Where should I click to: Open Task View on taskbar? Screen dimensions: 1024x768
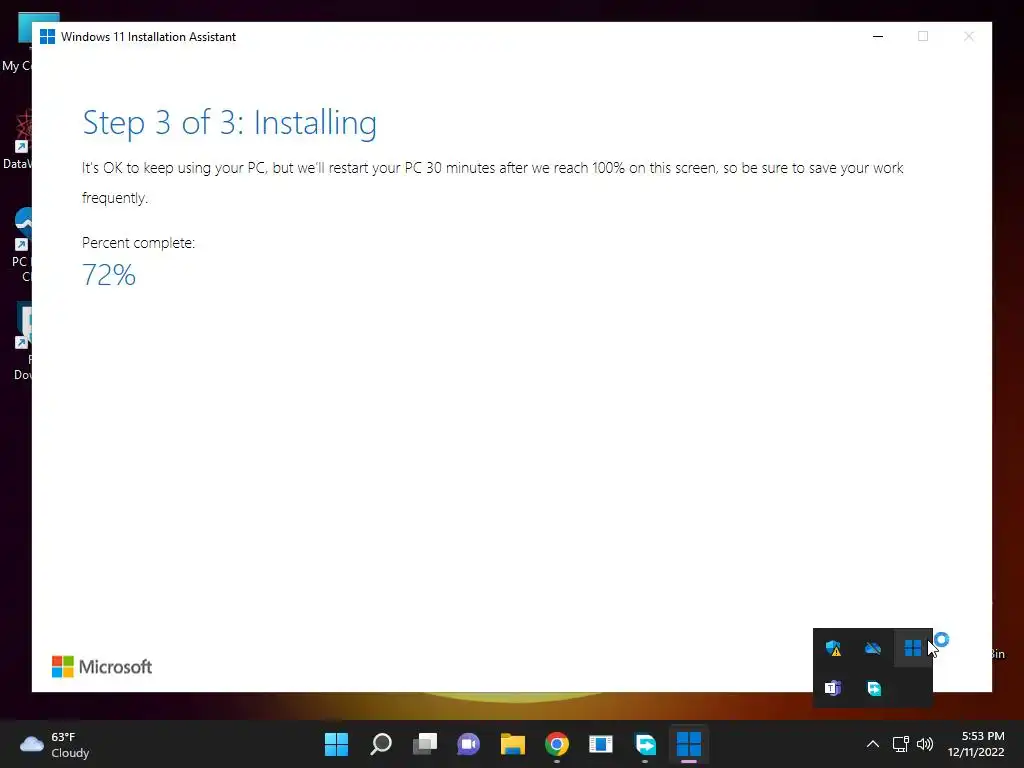(424, 744)
